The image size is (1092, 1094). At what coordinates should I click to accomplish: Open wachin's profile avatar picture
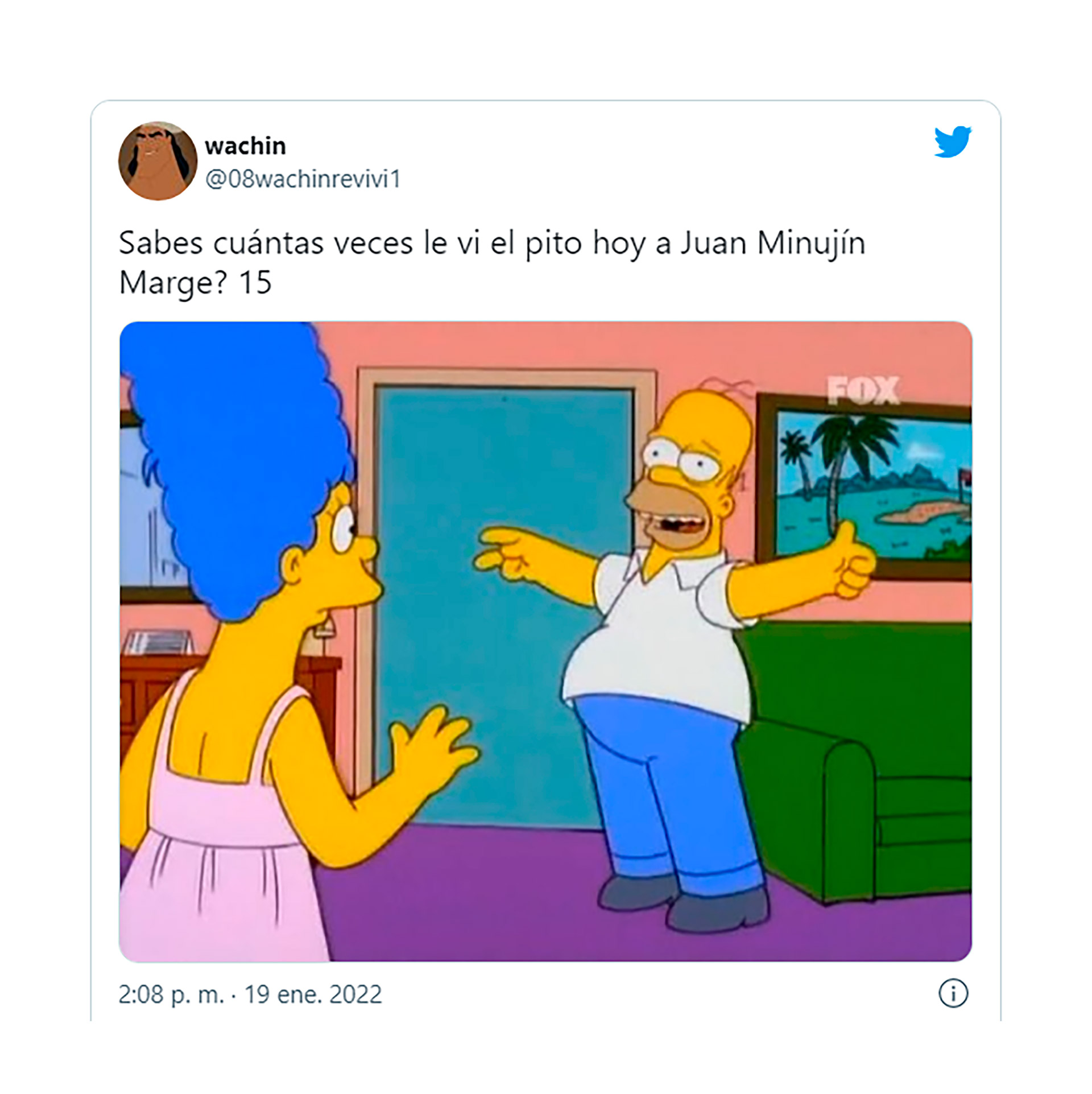[158, 160]
